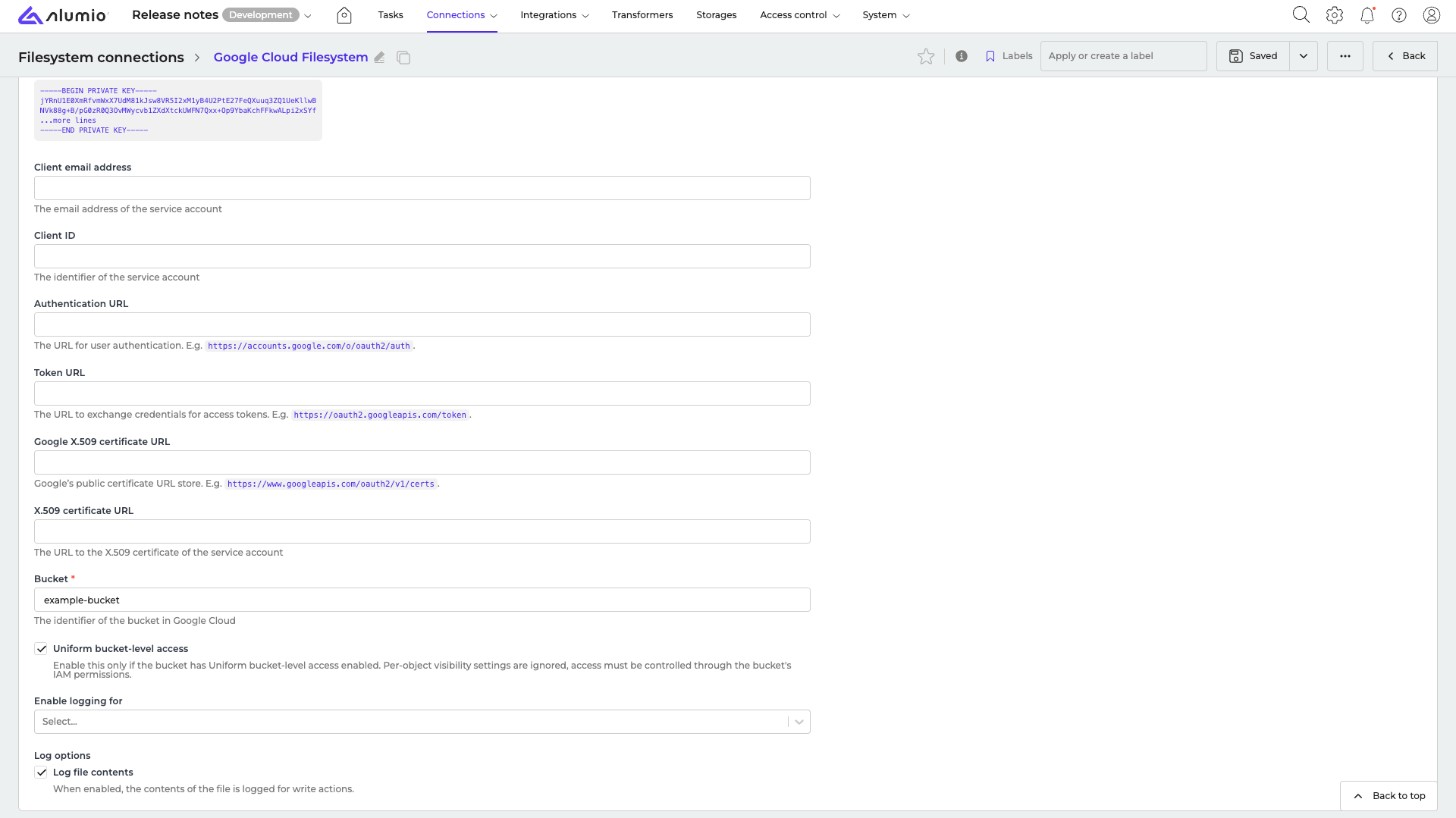This screenshot has width=1456, height=818.
Task: Click the oauth2.googleapis.com token example URL
Action: 380,415
